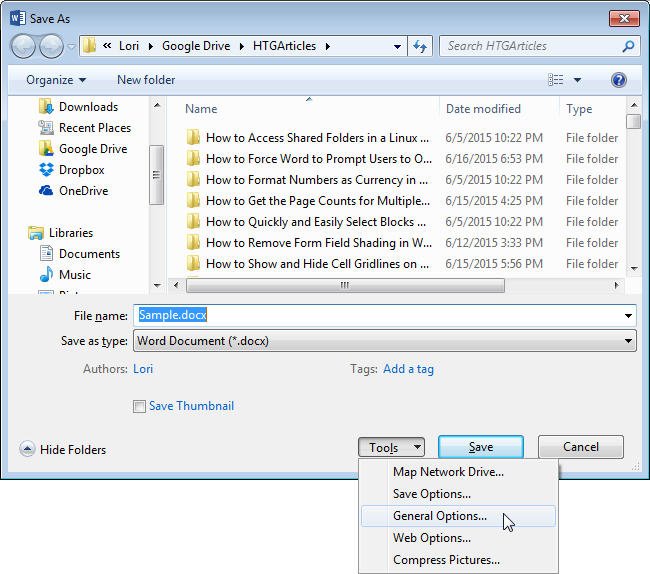Viewport: 650px width, 574px height.
Task: Choose Web Options from Tools menu
Action: pyautogui.click(x=458, y=538)
